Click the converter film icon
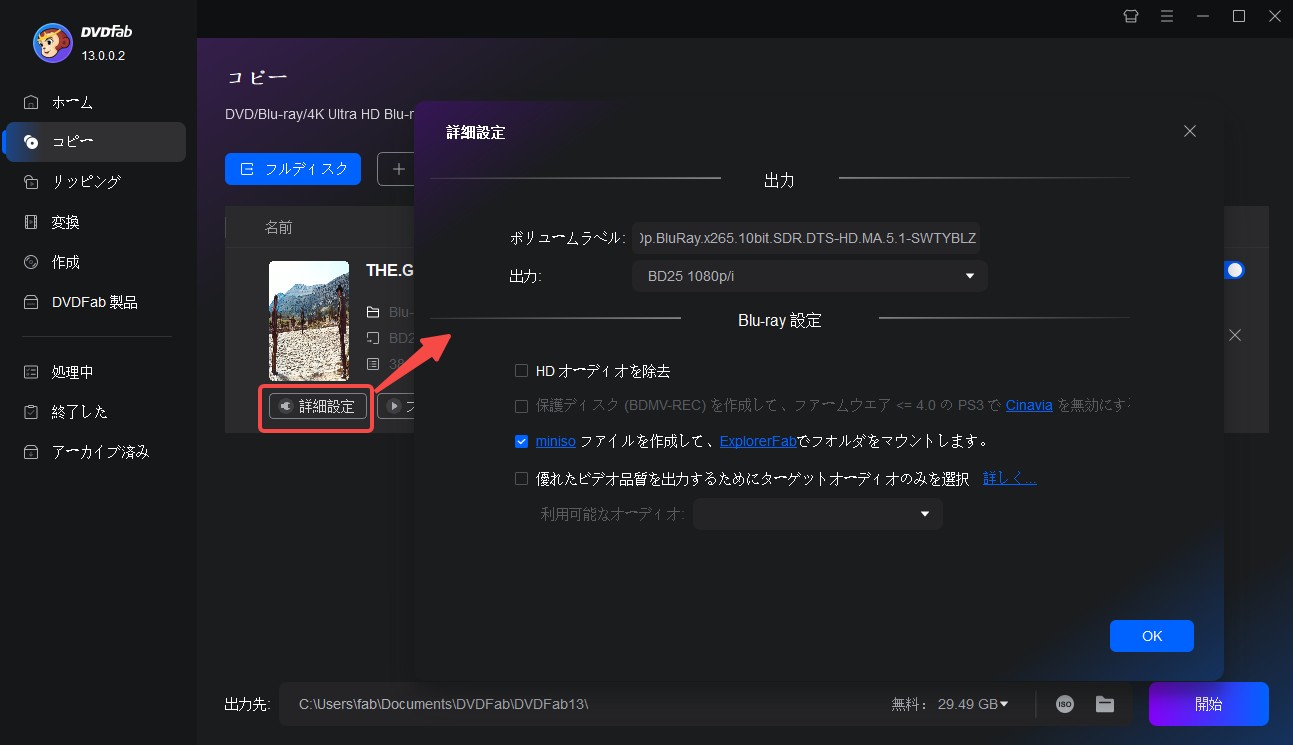The width and height of the screenshot is (1293, 745). pyautogui.click(x=31, y=222)
